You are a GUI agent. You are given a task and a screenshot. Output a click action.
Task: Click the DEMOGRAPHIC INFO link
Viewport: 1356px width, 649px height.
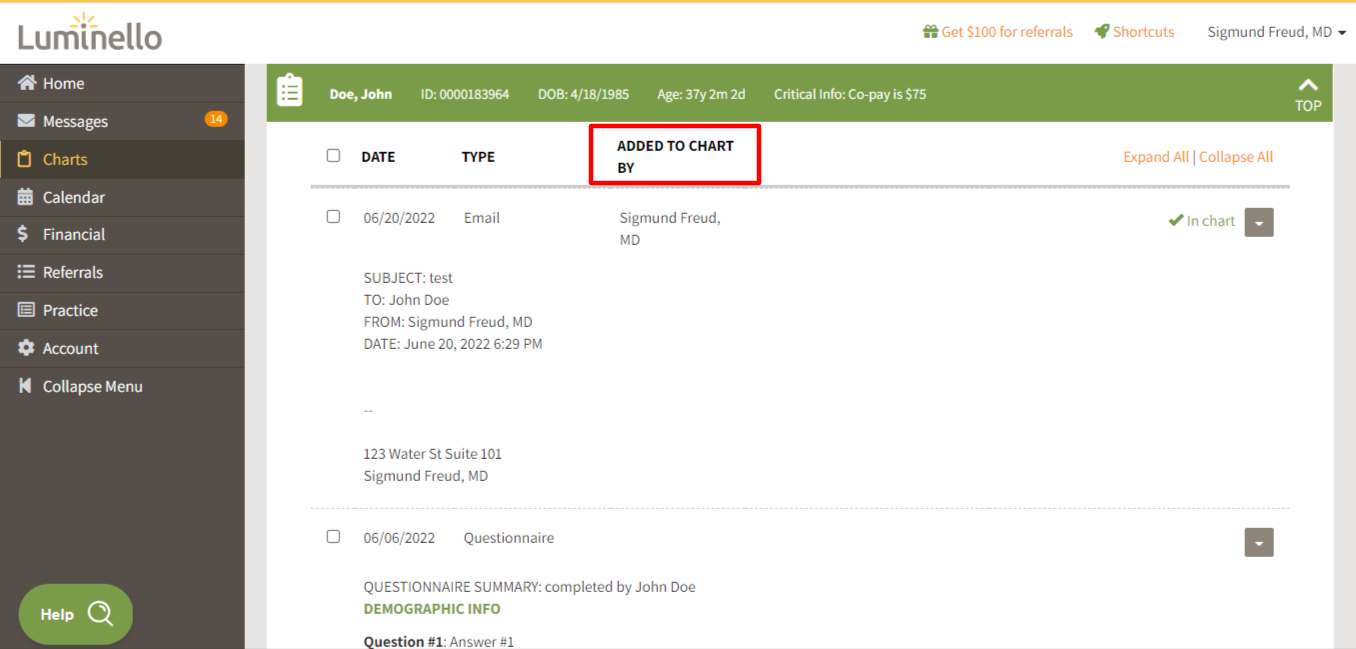(x=432, y=609)
